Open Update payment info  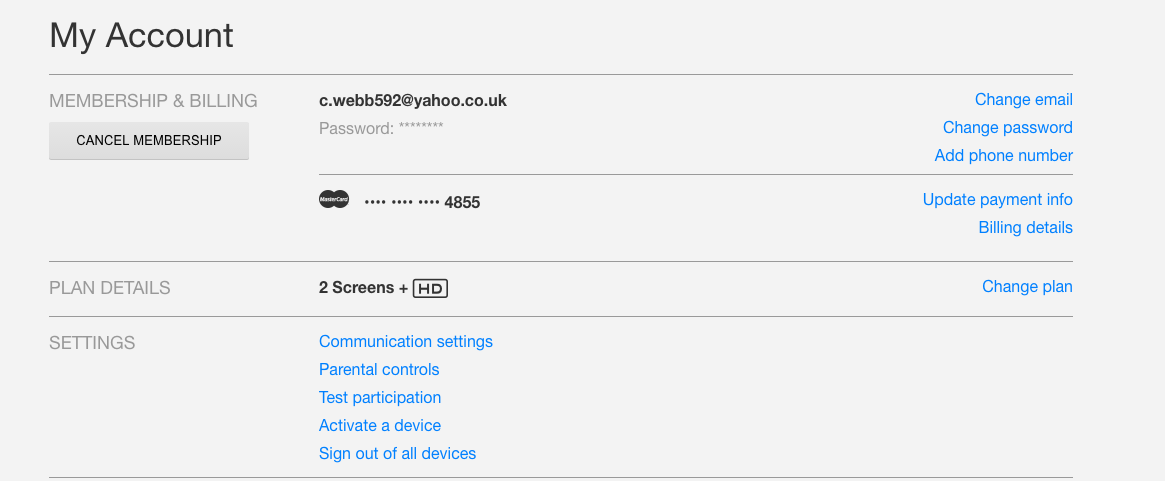coord(997,200)
